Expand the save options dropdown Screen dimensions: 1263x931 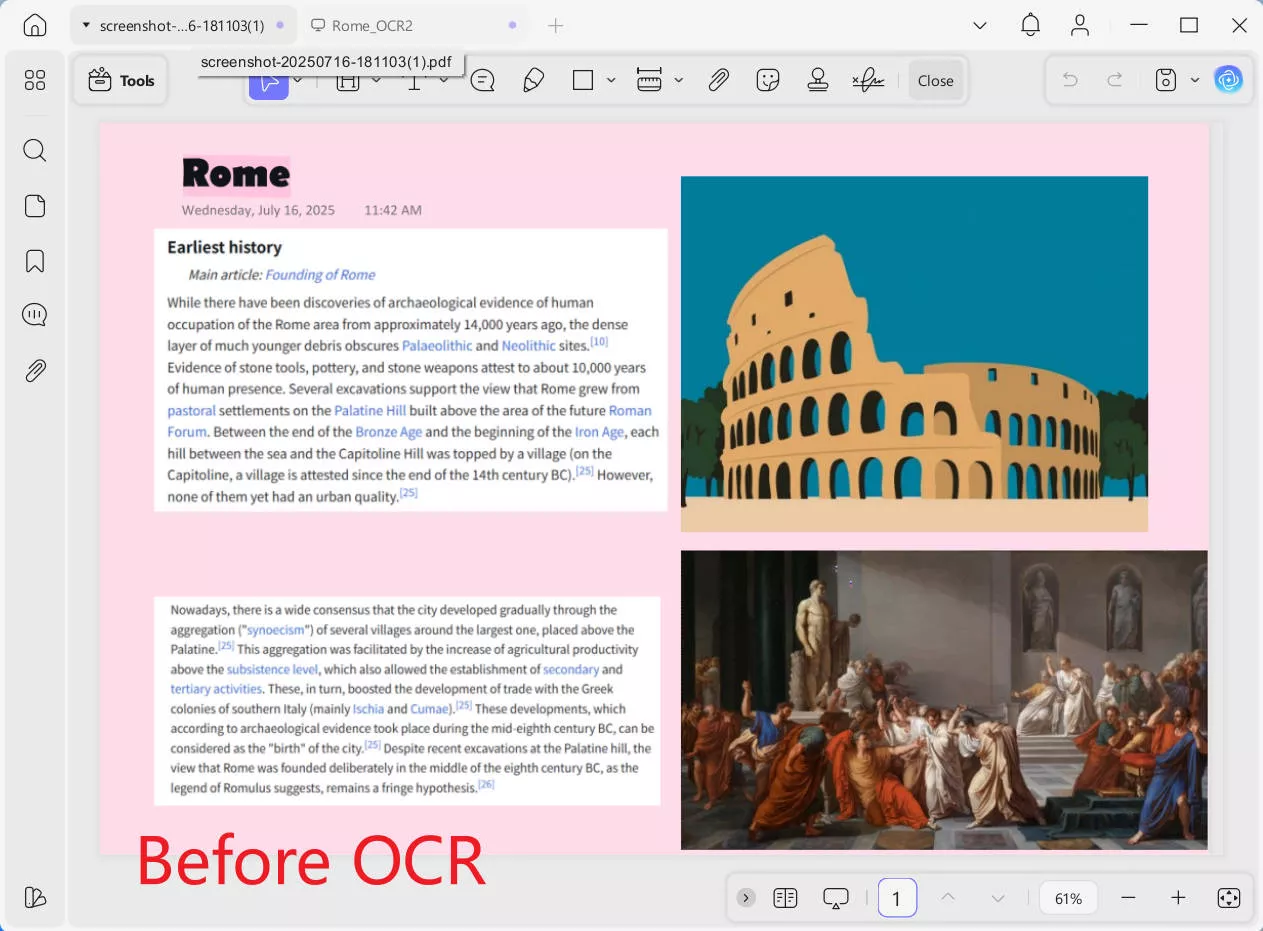pos(1195,81)
